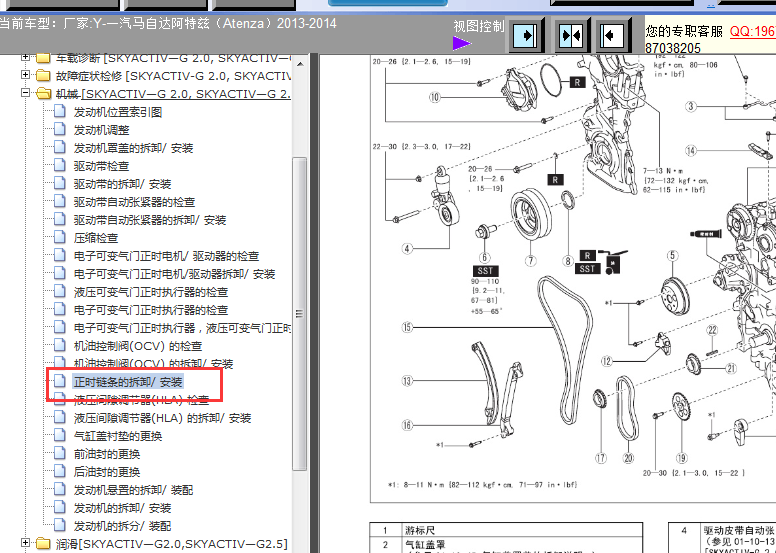Click SST label under part 6
The height and width of the screenshot is (553, 776).
click(x=485, y=271)
